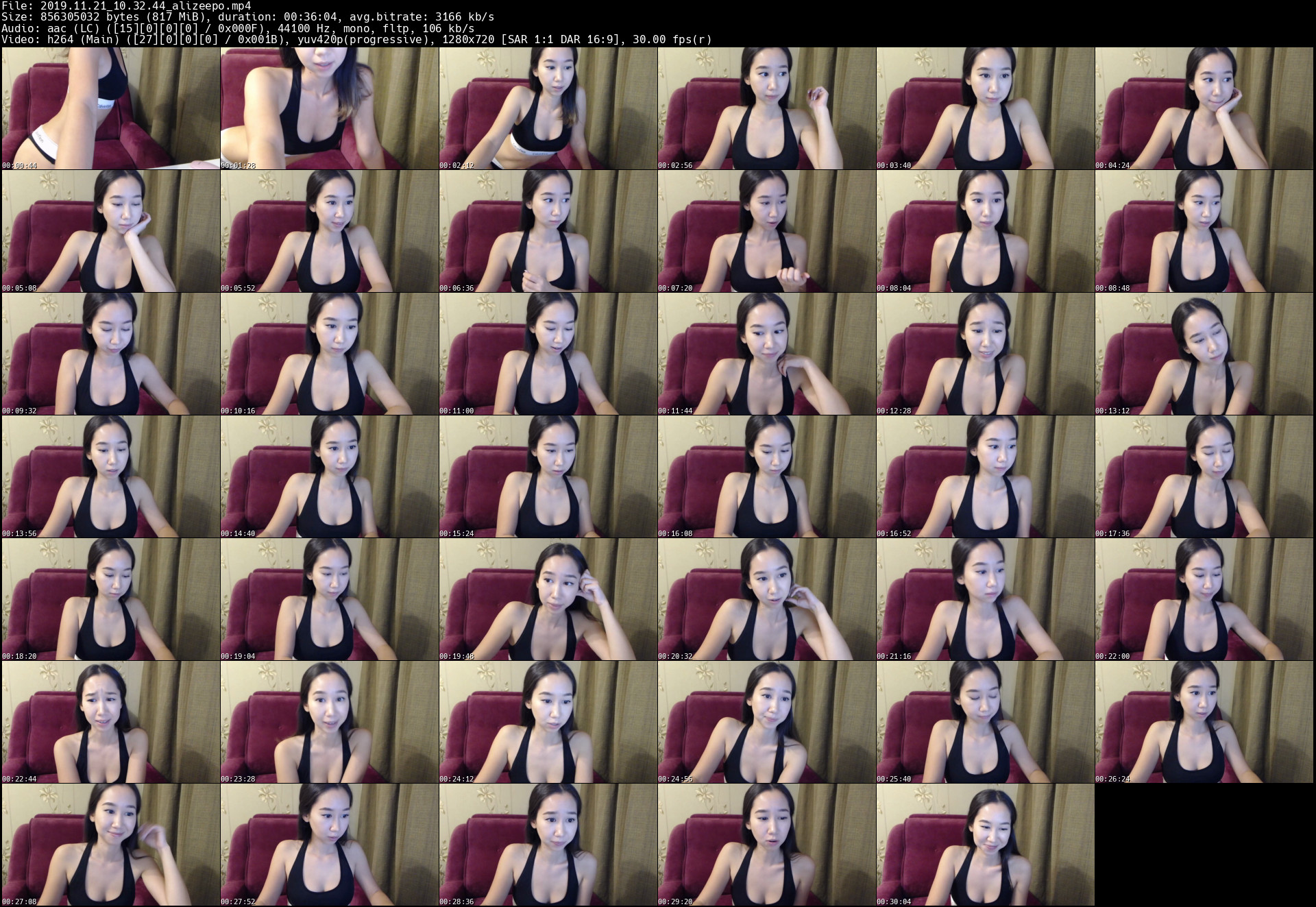This screenshot has width=1316, height=907.
Task: Click the thumbnail stamped 00:22:00
Action: coord(1204,599)
